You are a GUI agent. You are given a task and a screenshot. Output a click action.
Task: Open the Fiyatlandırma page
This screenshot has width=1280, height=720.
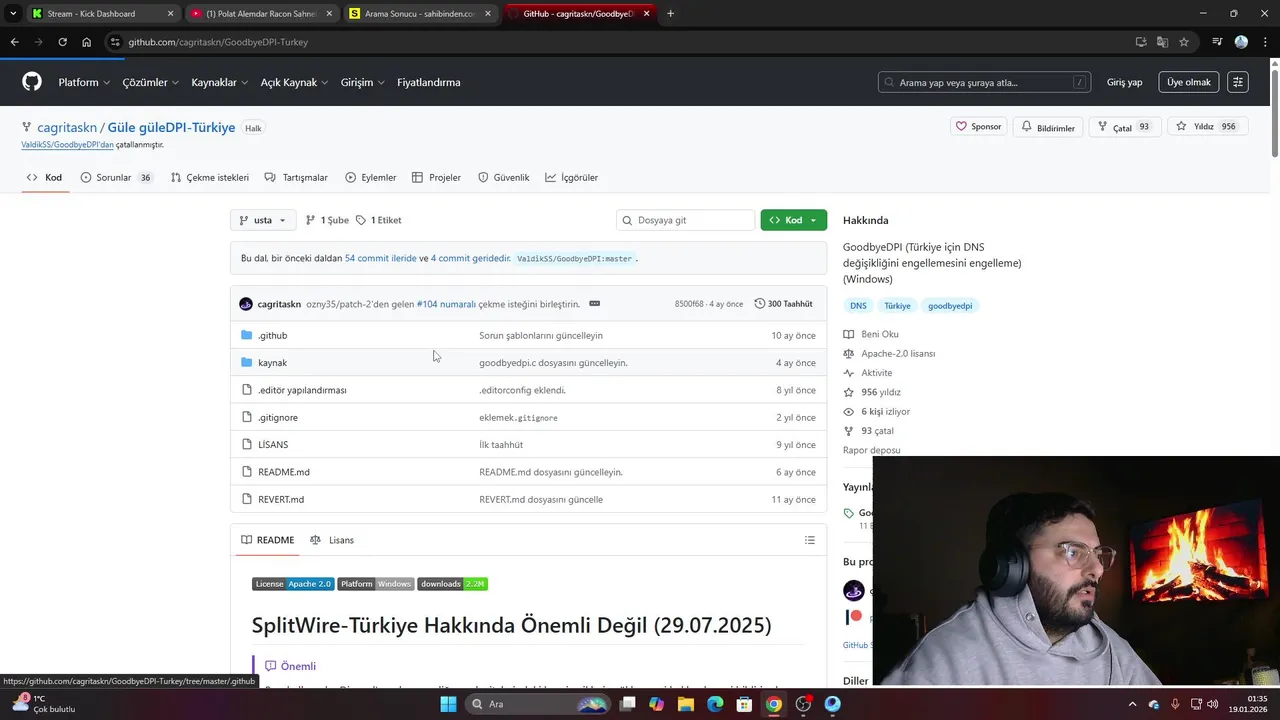pyautogui.click(x=428, y=82)
